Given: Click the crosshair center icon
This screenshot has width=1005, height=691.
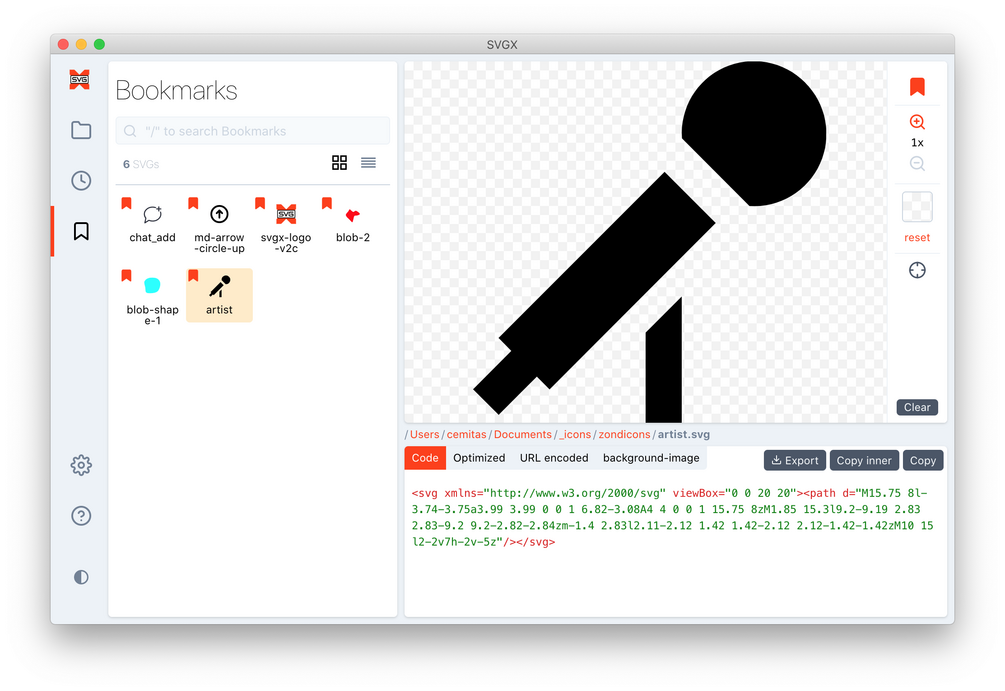Looking at the screenshot, I should (917, 271).
